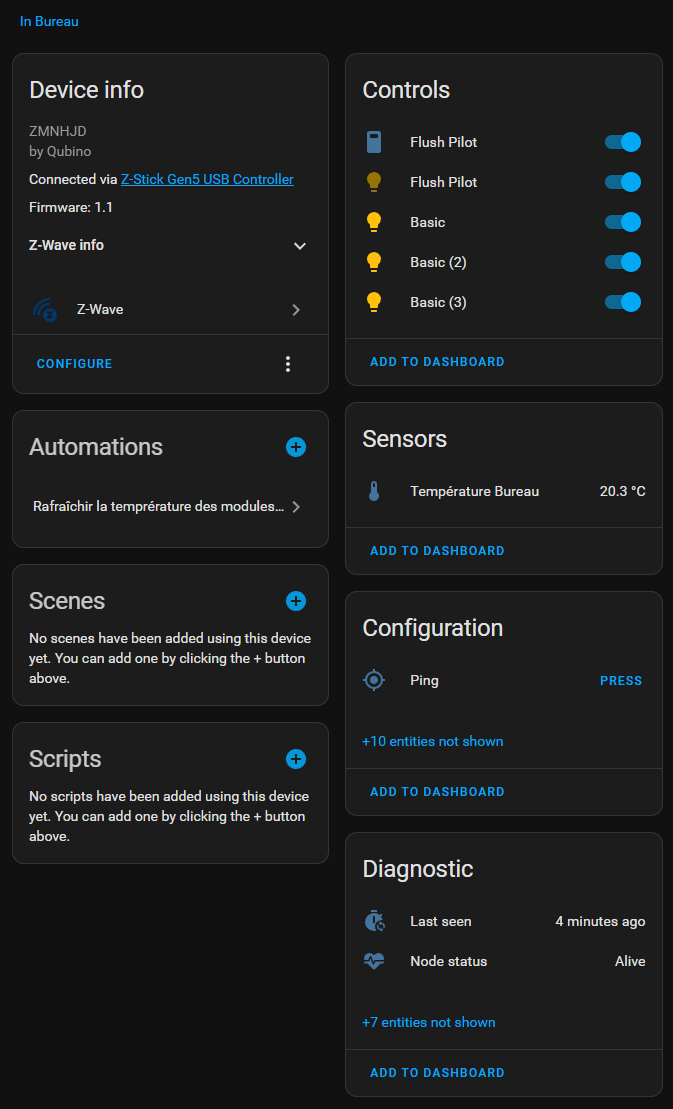
Task: Click the Last seen clock icon
Action: coord(374,921)
